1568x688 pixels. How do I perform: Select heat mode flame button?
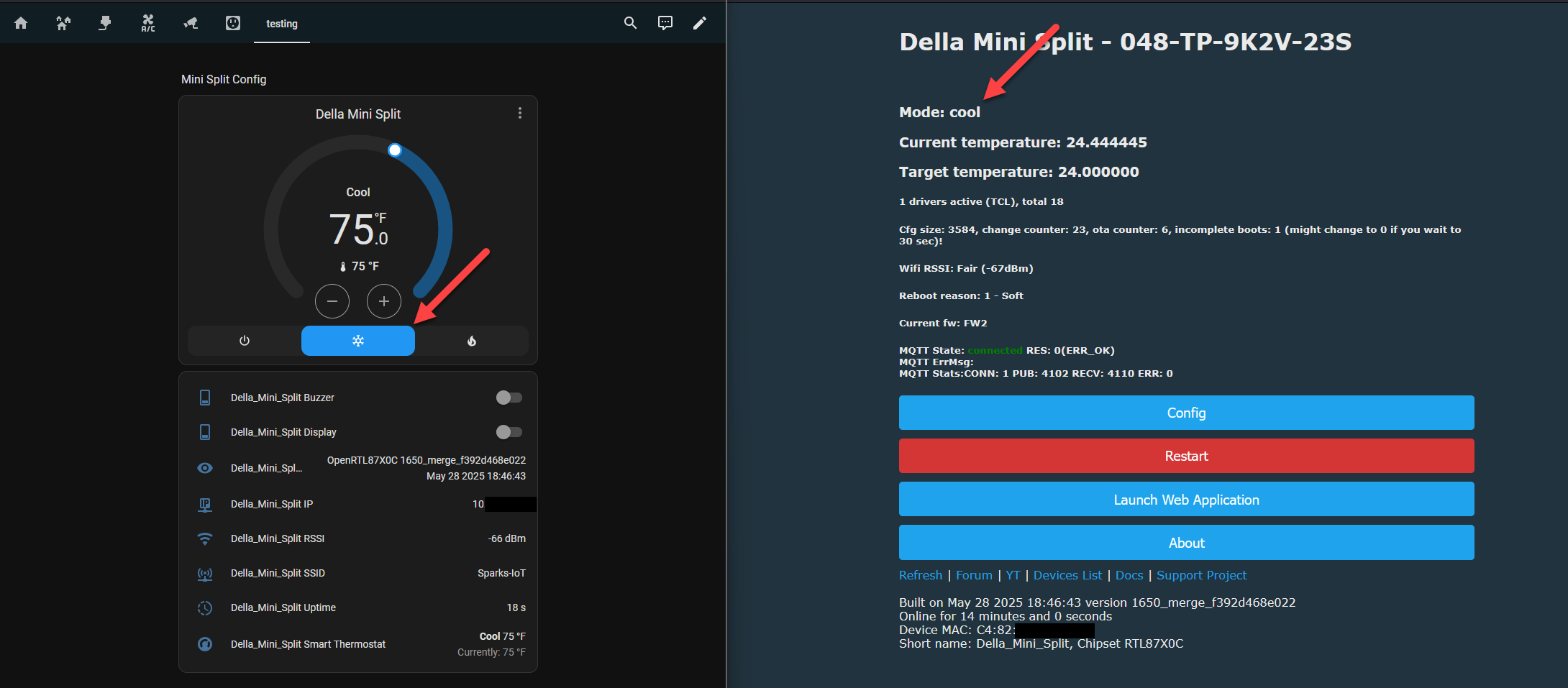point(472,341)
